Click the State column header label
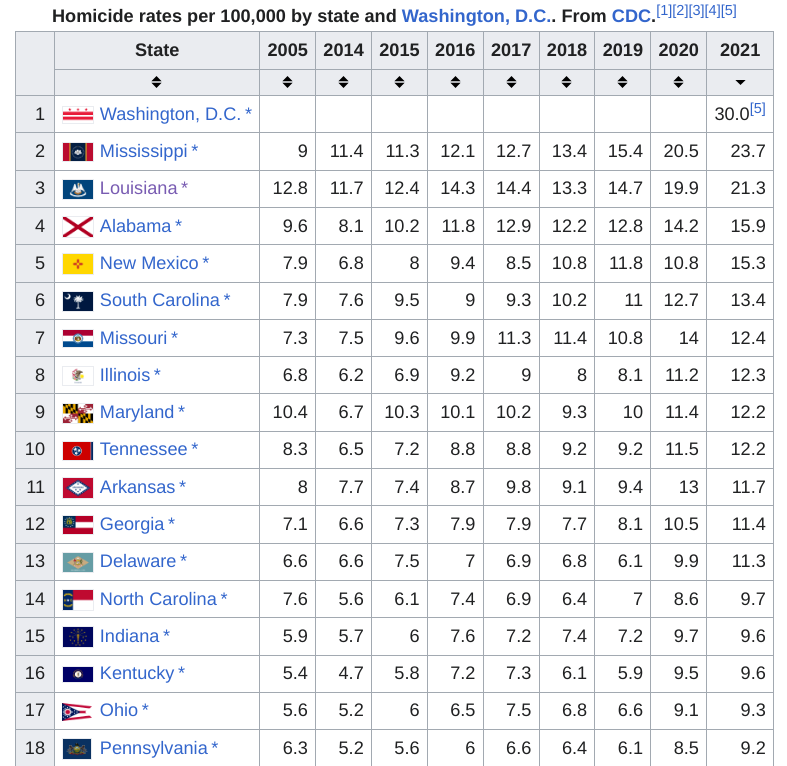The image size is (787, 766). [157, 50]
